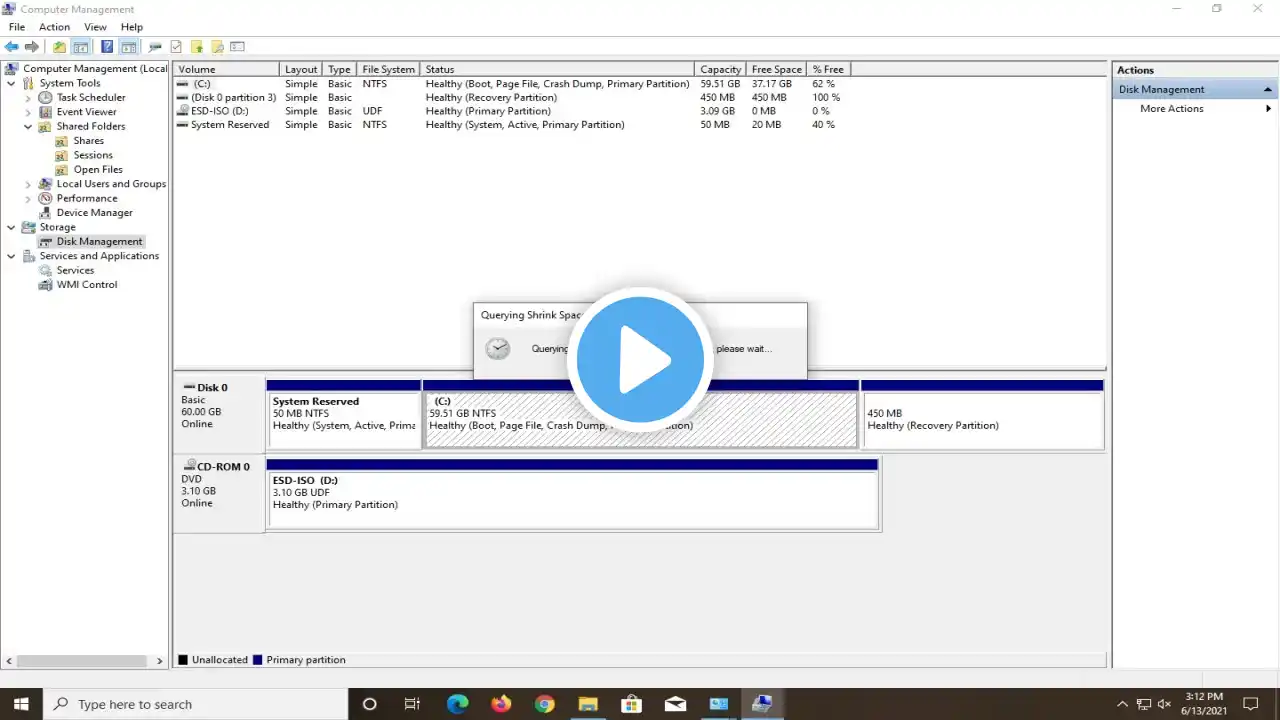
Task: Collapse the Storage tree node
Action: (x=11, y=227)
